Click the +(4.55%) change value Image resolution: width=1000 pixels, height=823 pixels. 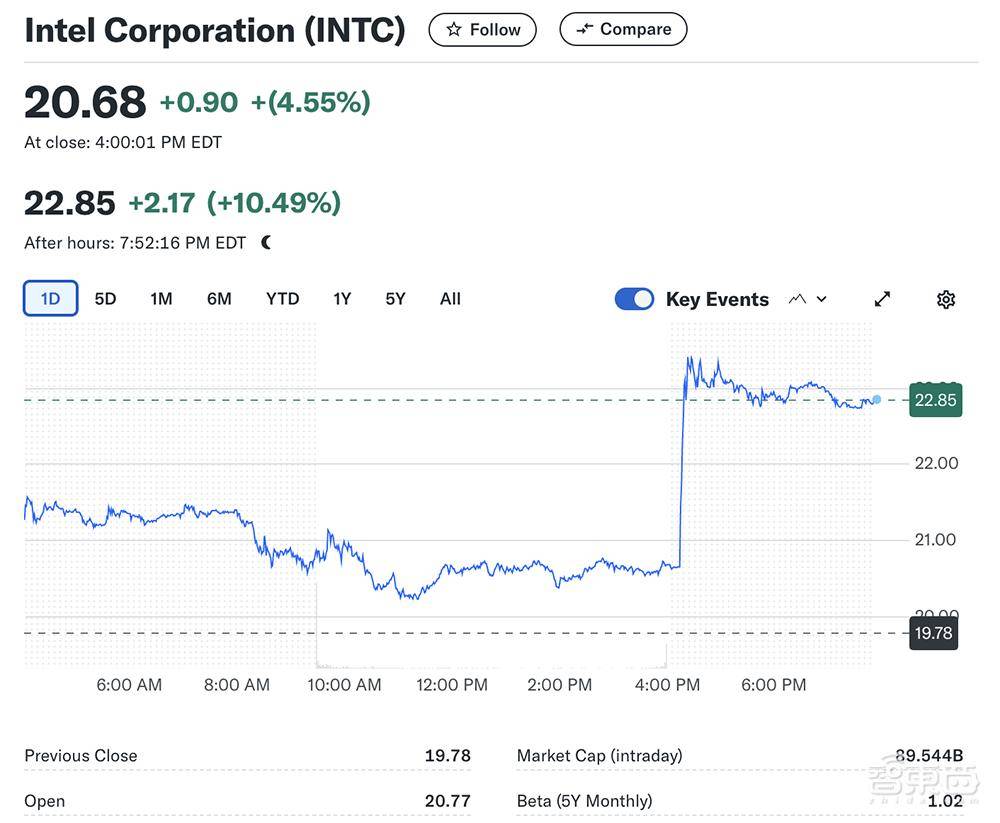click(311, 103)
